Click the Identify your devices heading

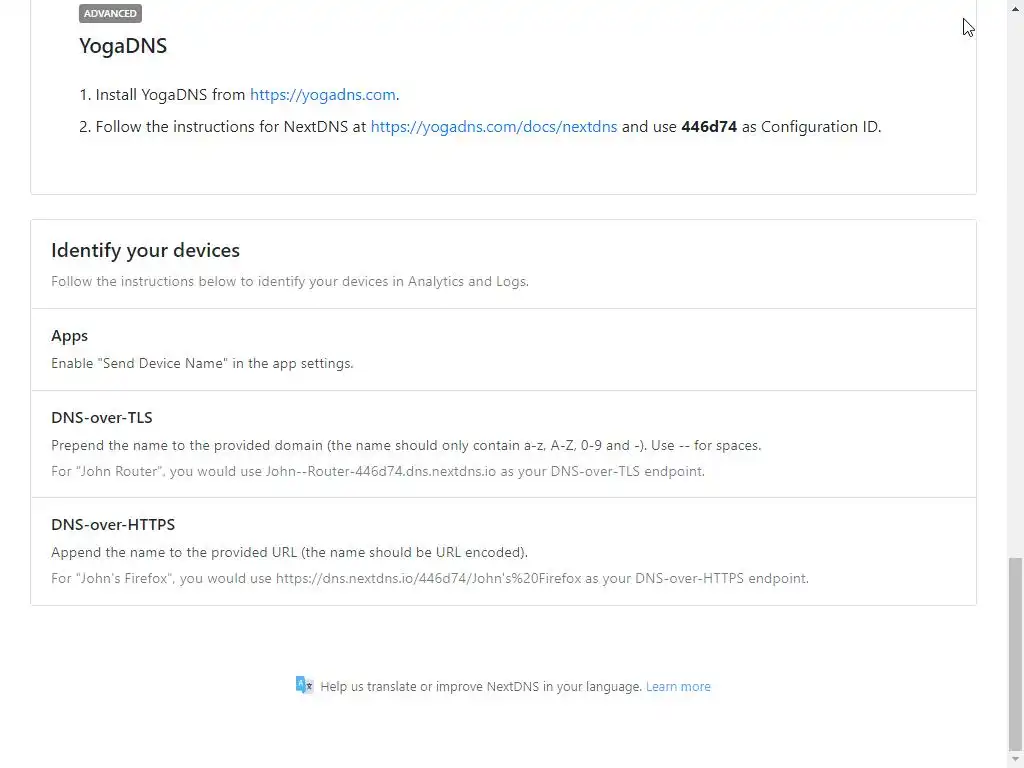click(x=145, y=250)
